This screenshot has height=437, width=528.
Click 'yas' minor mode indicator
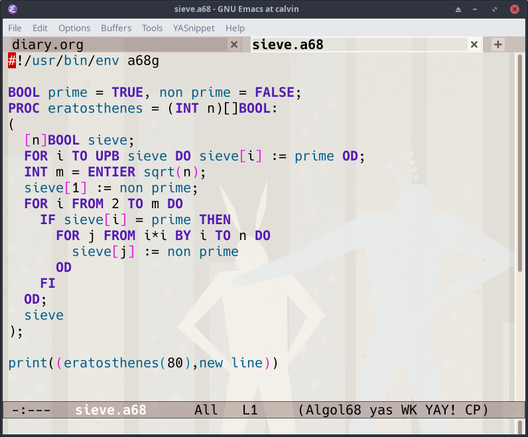coord(381,410)
